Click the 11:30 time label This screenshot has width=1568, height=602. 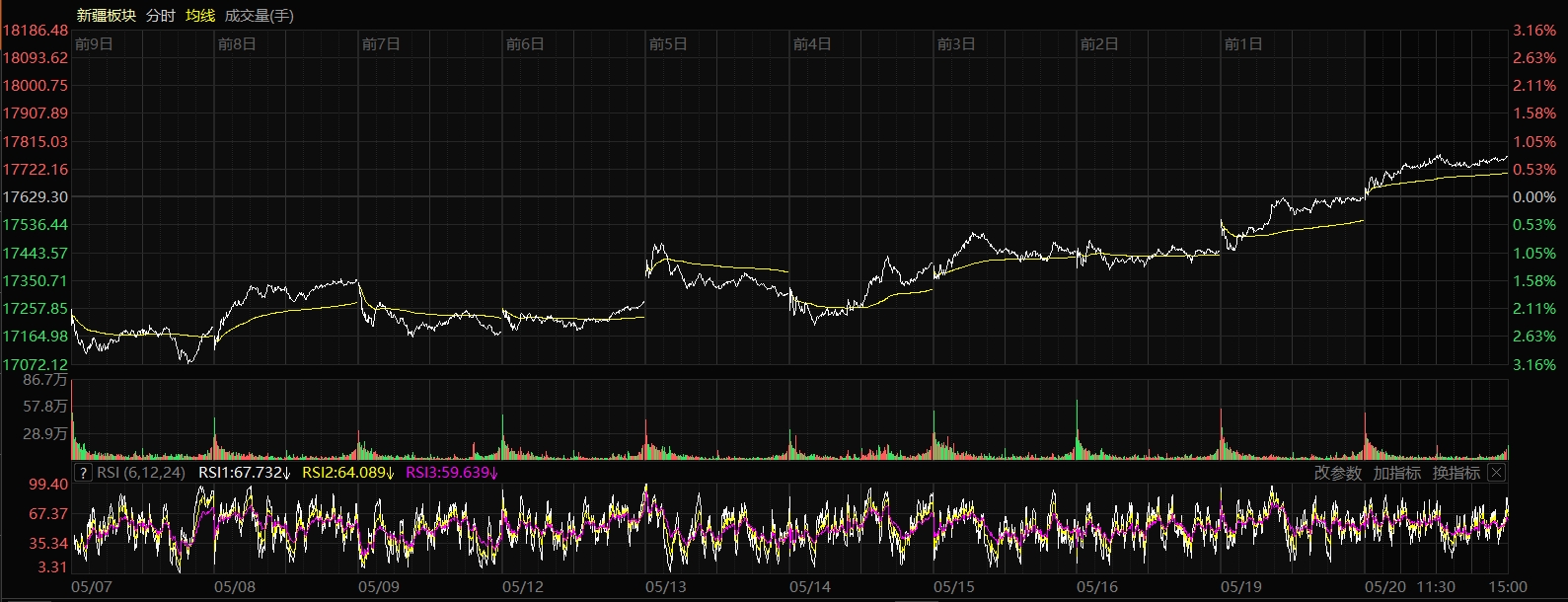(x=1436, y=587)
